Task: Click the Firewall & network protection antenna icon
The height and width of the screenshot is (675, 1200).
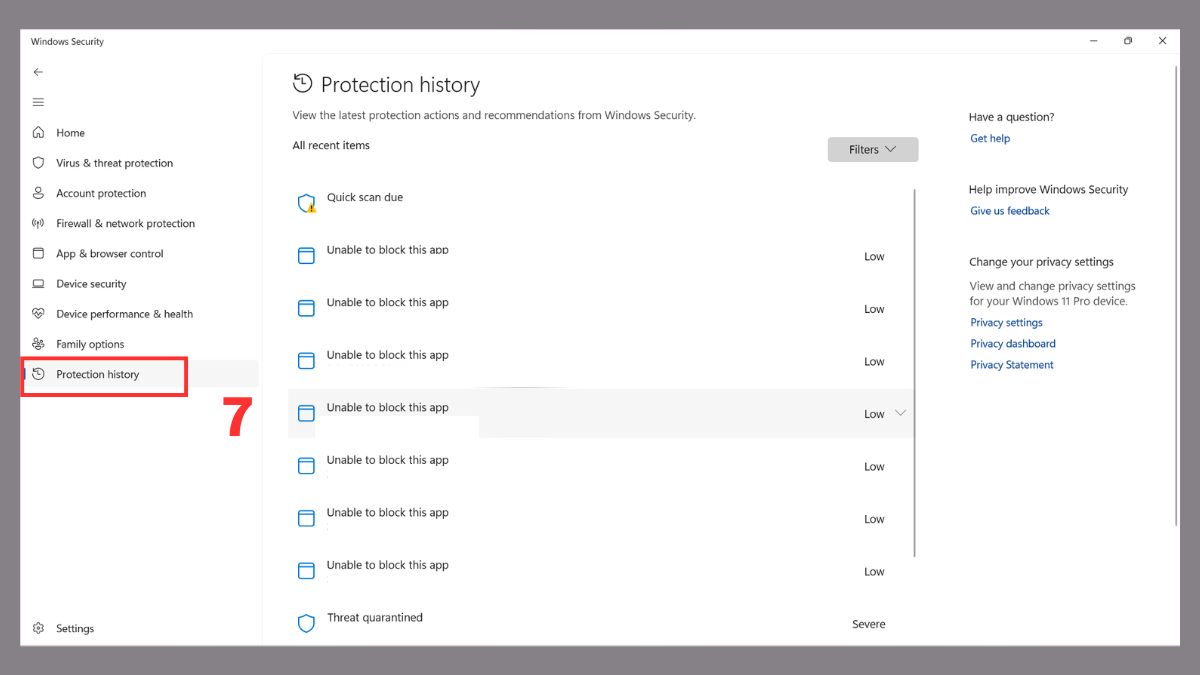Action: (x=38, y=223)
